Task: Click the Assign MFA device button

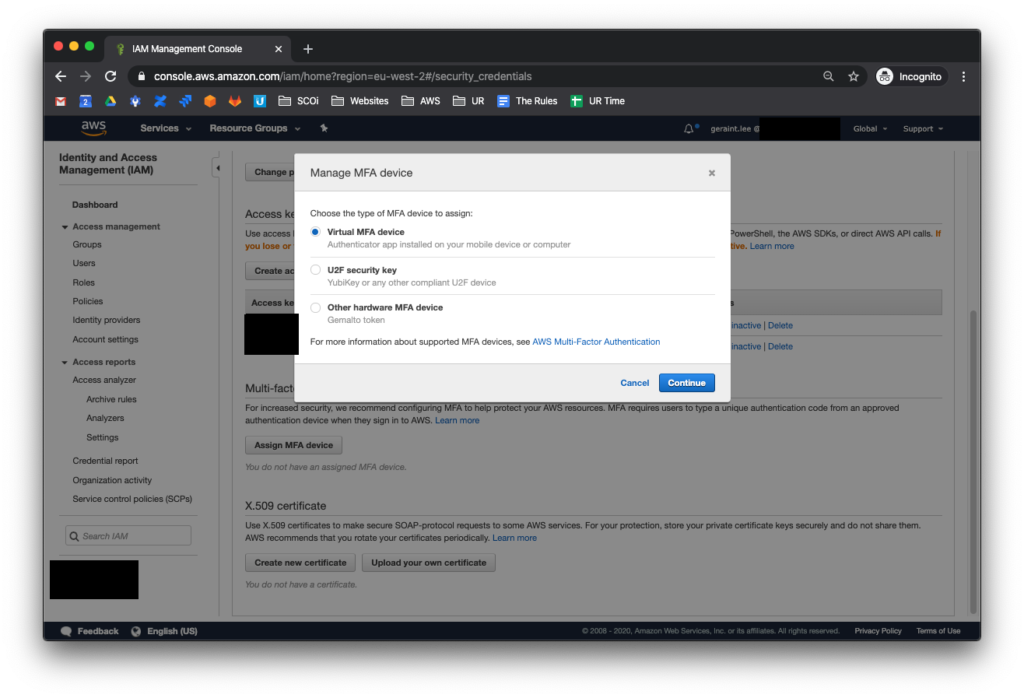Action: tap(293, 445)
